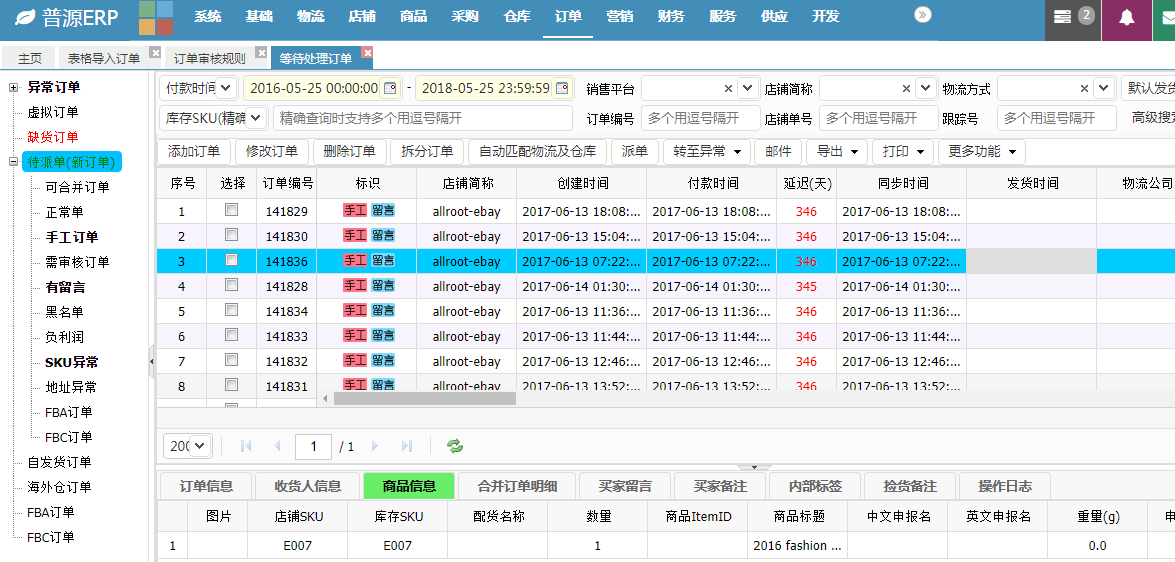This screenshot has width=1175, height=562.
Task: Open the 库存SKU search type dropdown
Action: 256,118
